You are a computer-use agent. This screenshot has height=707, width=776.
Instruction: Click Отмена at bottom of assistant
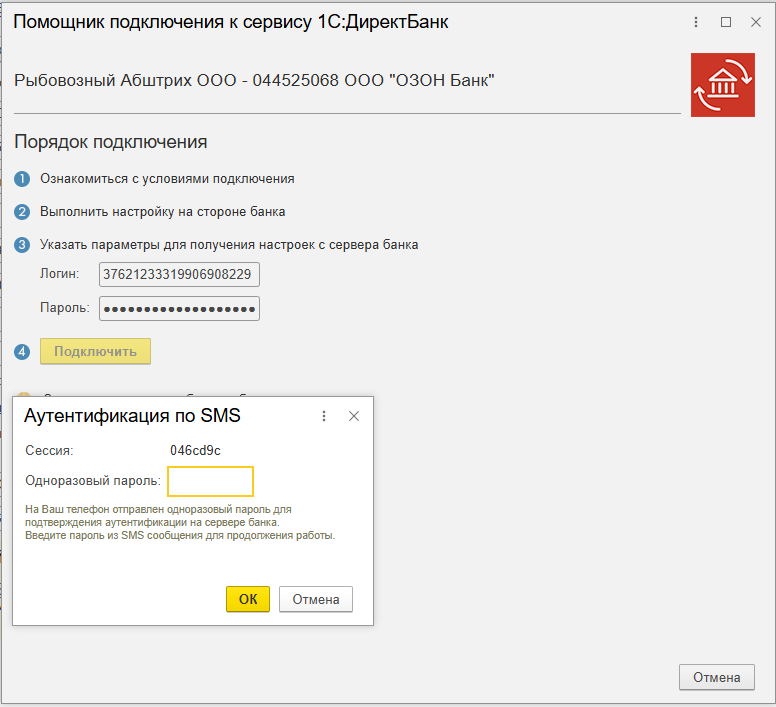717,677
